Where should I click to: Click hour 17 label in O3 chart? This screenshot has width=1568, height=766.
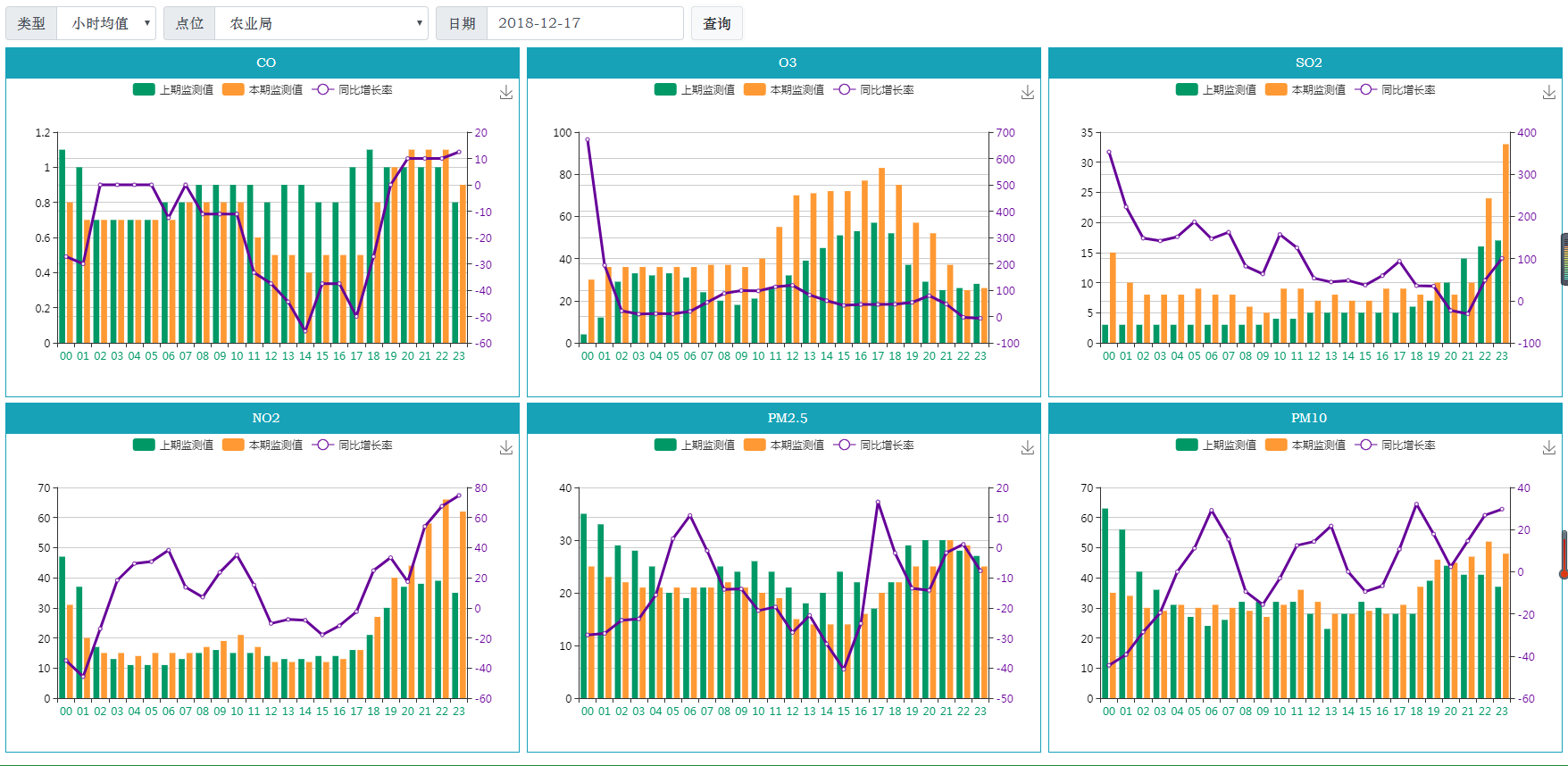pos(878,356)
